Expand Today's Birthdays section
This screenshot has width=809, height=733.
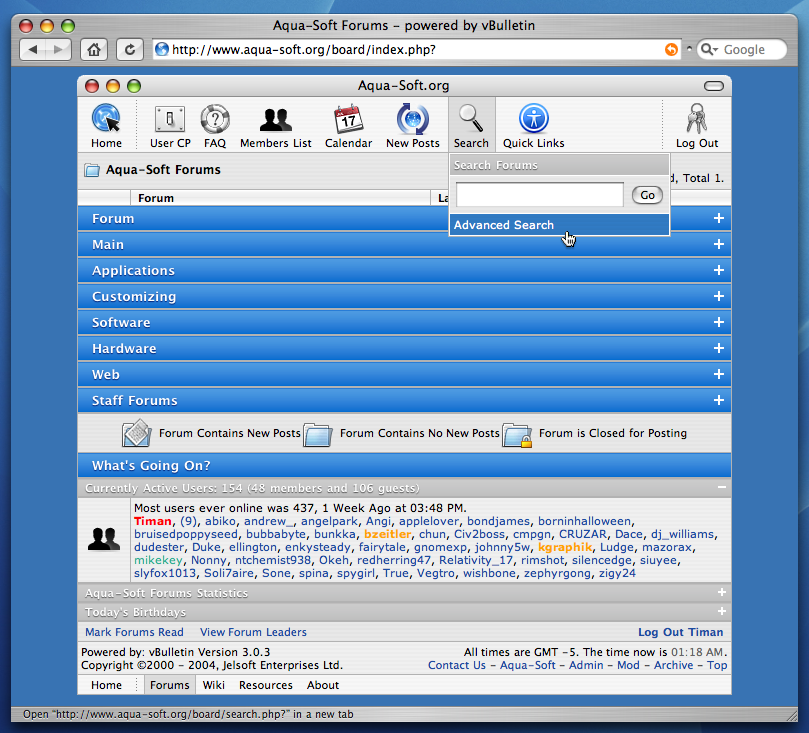point(722,611)
